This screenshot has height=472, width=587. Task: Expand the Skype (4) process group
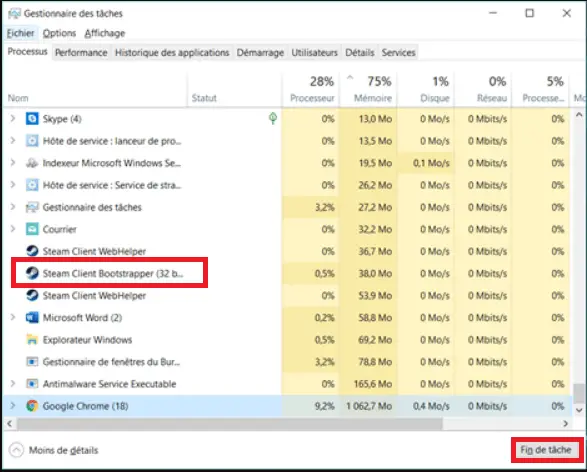(13, 119)
